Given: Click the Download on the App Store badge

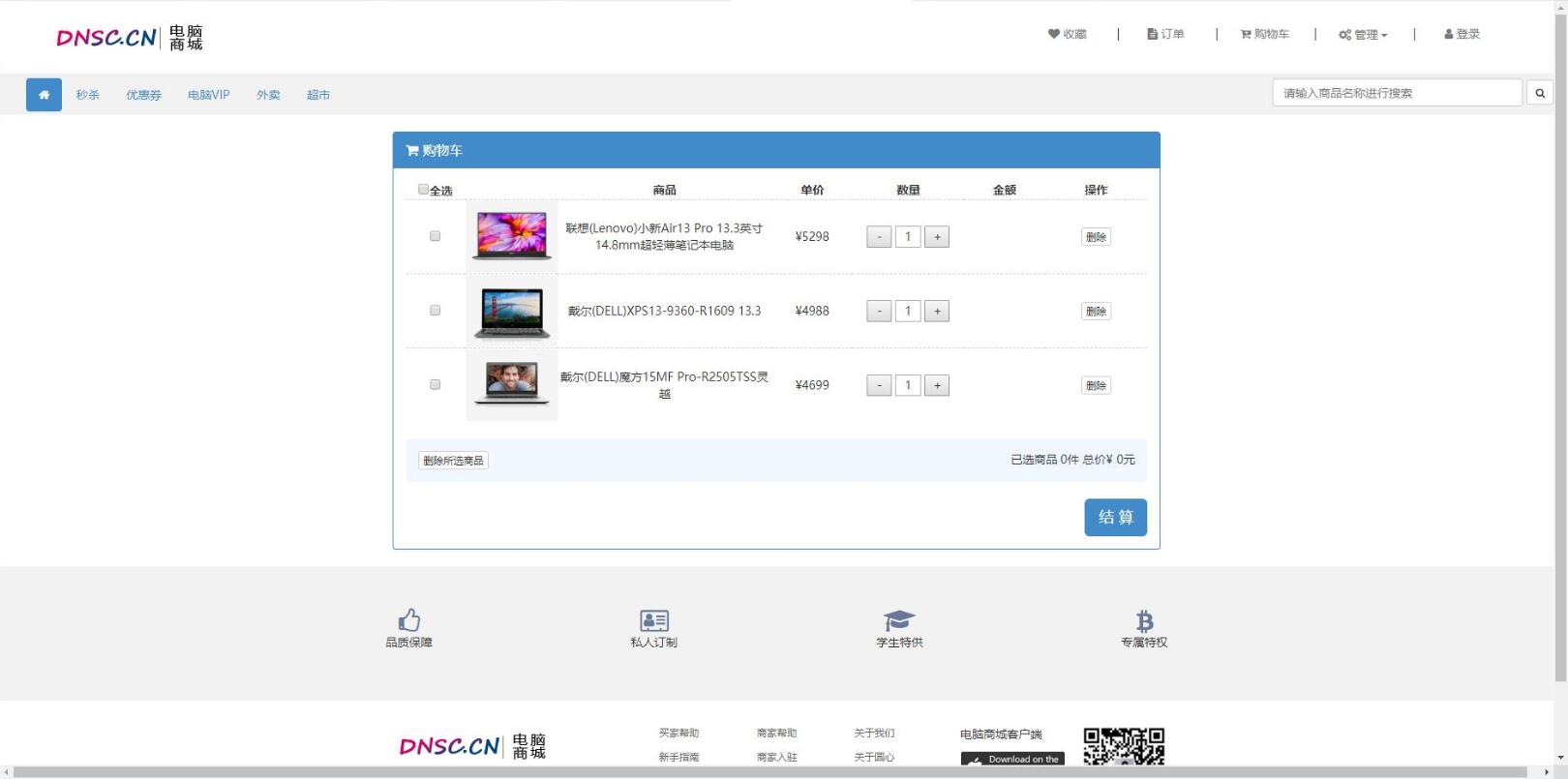Looking at the screenshot, I should click(x=1012, y=759).
